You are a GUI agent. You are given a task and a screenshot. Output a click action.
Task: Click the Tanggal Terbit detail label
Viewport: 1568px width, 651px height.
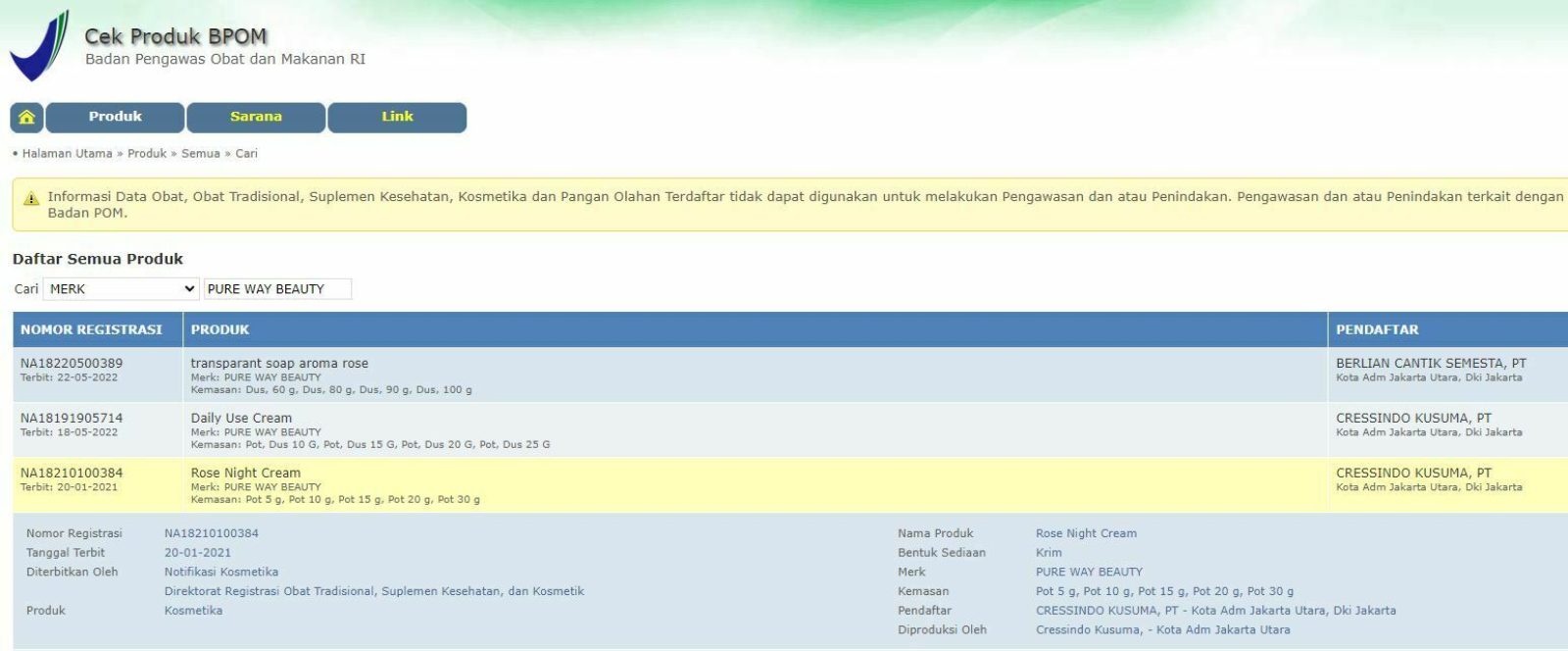pyautogui.click(x=66, y=553)
